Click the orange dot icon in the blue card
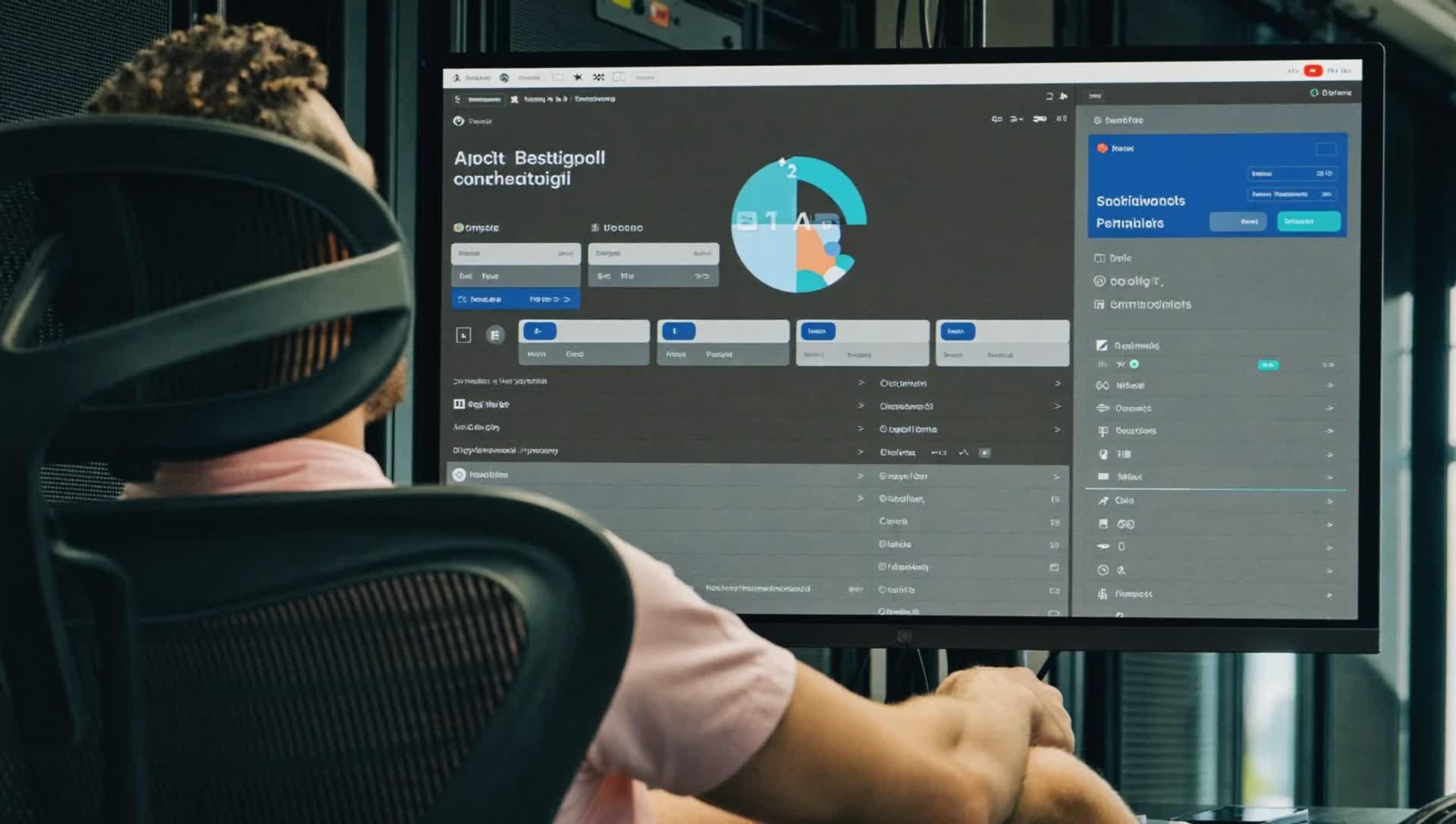This screenshot has height=824, width=1456. point(1102,148)
